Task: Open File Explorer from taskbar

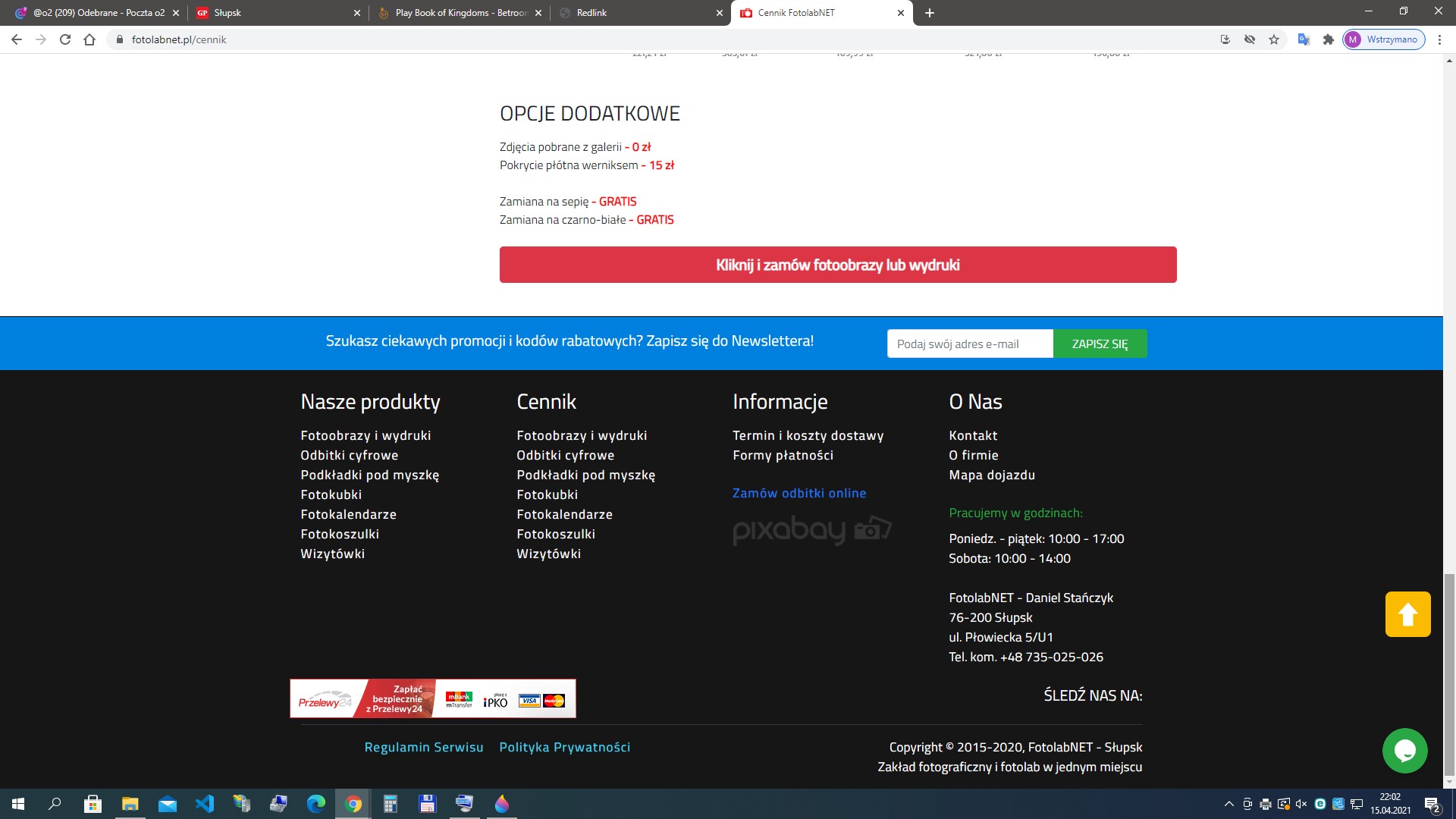Action: (130, 804)
